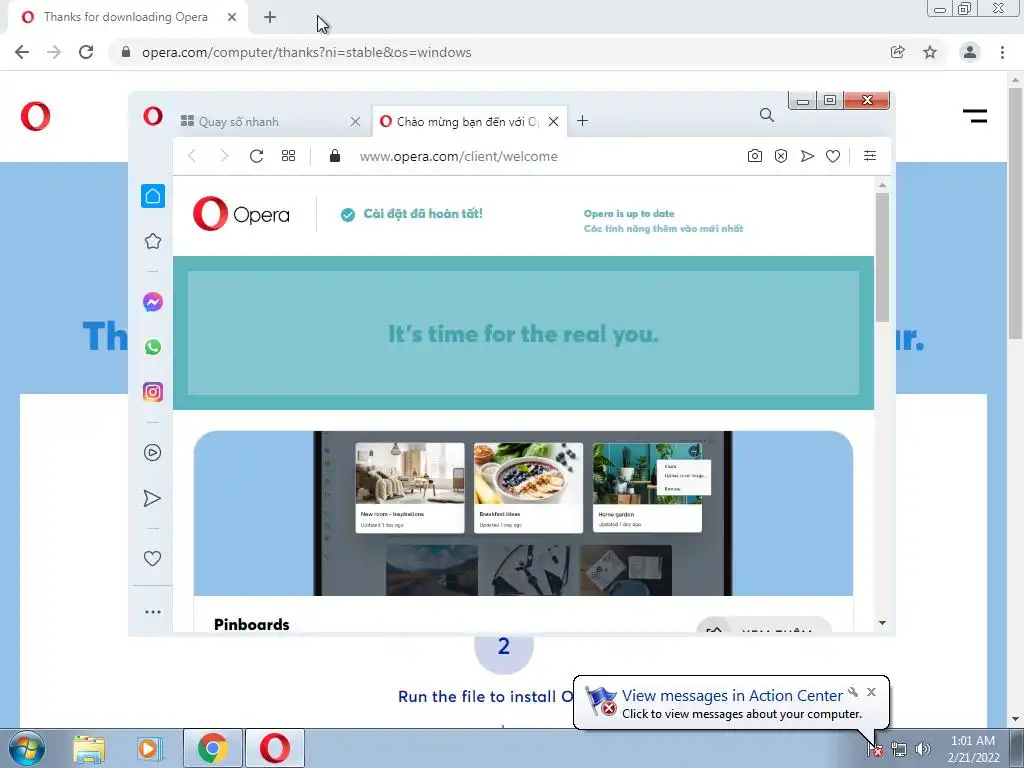Open notification options wrench icon
The width and height of the screenshot is (1024, 768).
coord(853,692)
